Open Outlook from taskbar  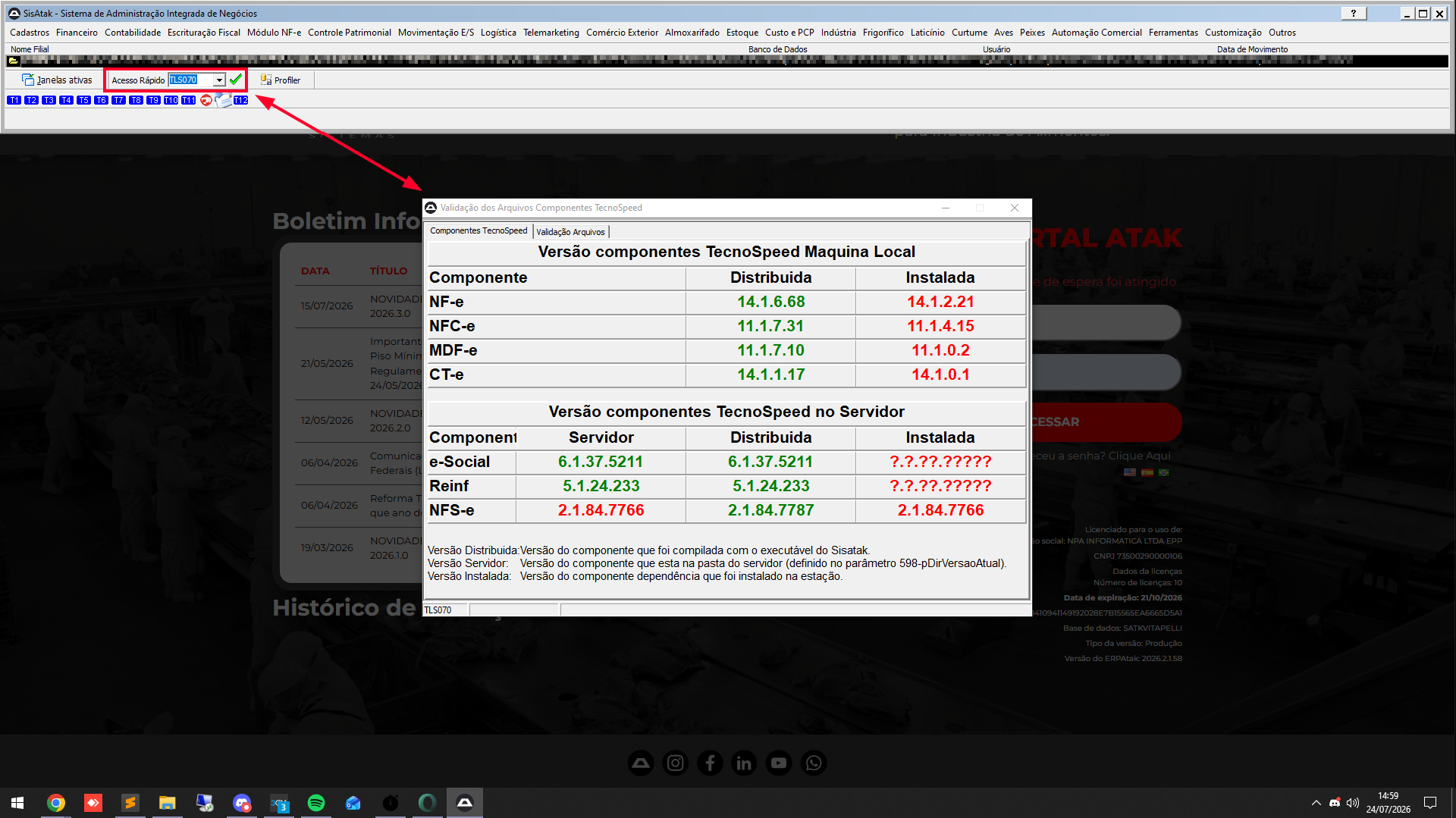pos(353,803)
